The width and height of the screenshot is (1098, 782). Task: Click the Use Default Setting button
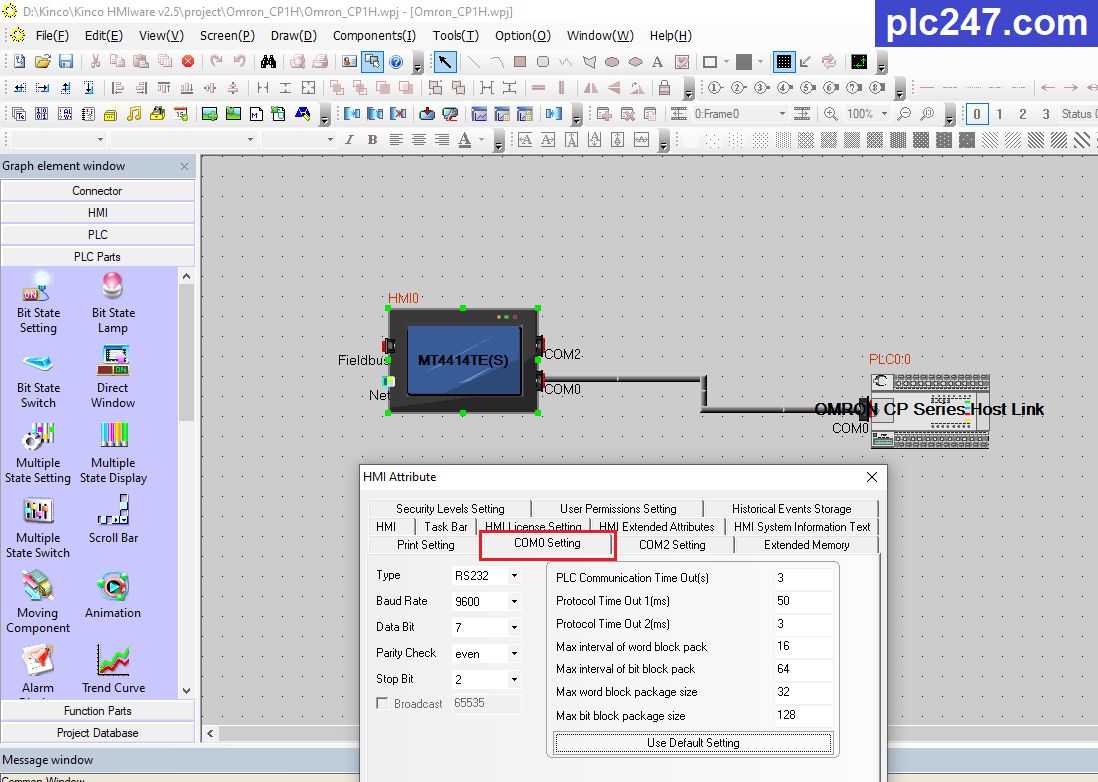(693, 742)
